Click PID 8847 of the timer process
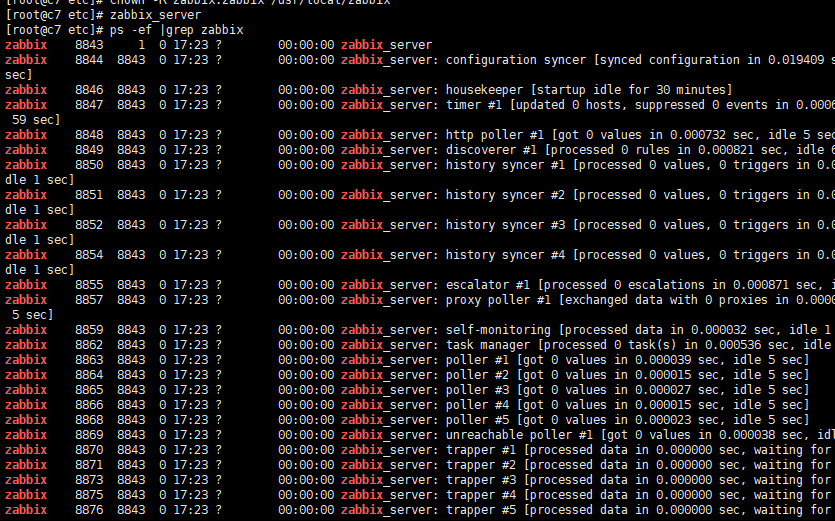 click(x=89, y=104)
